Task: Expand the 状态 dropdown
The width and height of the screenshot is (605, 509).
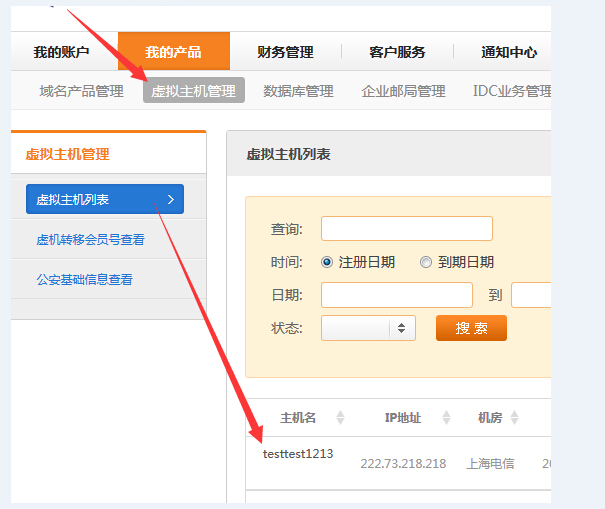Action: click(368, 328)
